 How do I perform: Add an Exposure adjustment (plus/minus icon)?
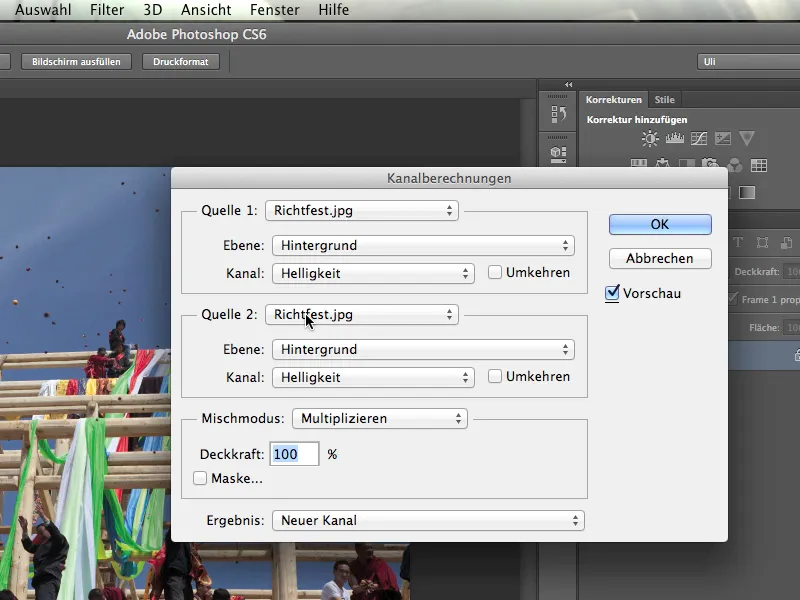[x=722, y=138]
